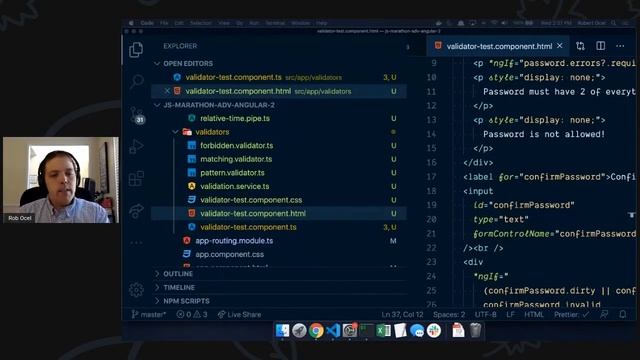
Task: Split the editor to the right
Action: coord(600,46)
